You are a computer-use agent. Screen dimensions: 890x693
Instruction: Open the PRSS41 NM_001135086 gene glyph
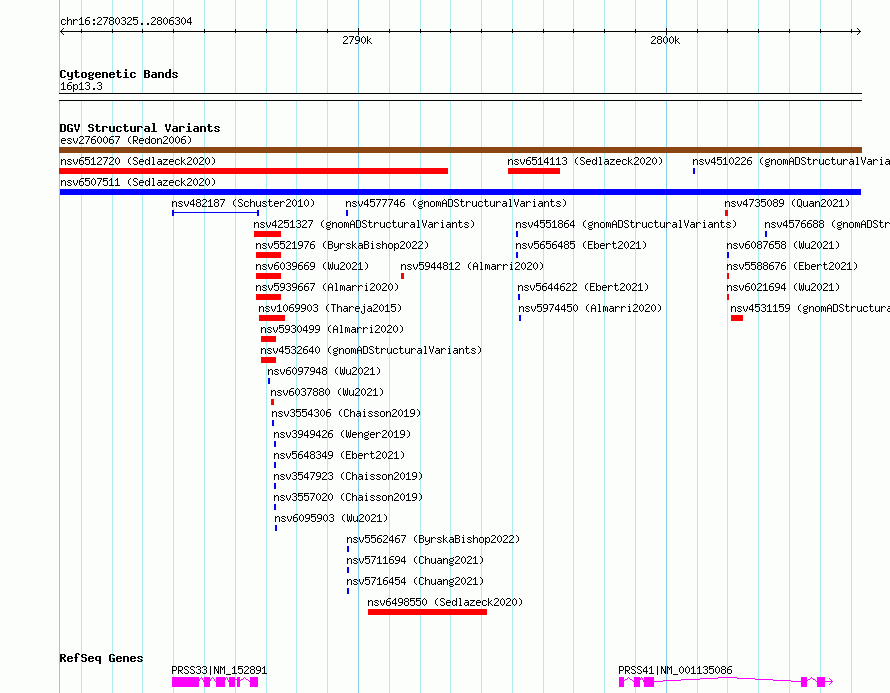[x=725, y=682]
